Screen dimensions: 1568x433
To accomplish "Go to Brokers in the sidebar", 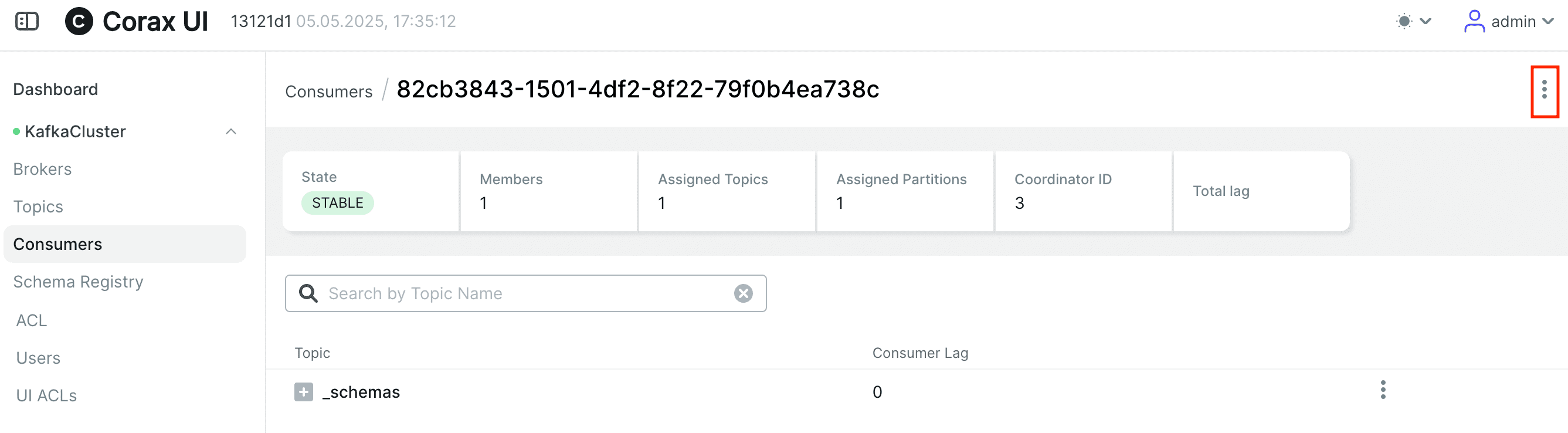I will 43,170.
